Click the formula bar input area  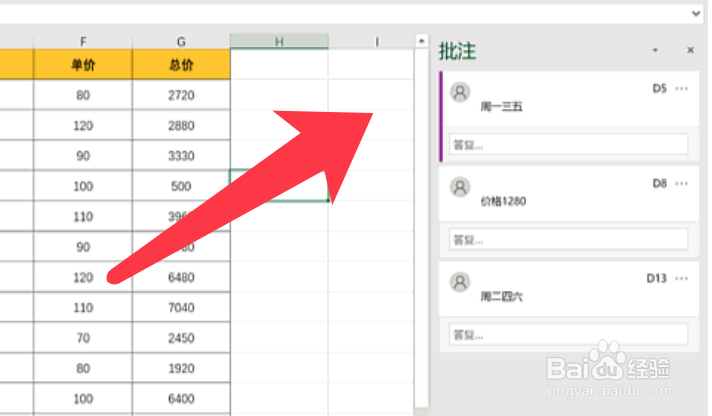(x=343, y=14)
